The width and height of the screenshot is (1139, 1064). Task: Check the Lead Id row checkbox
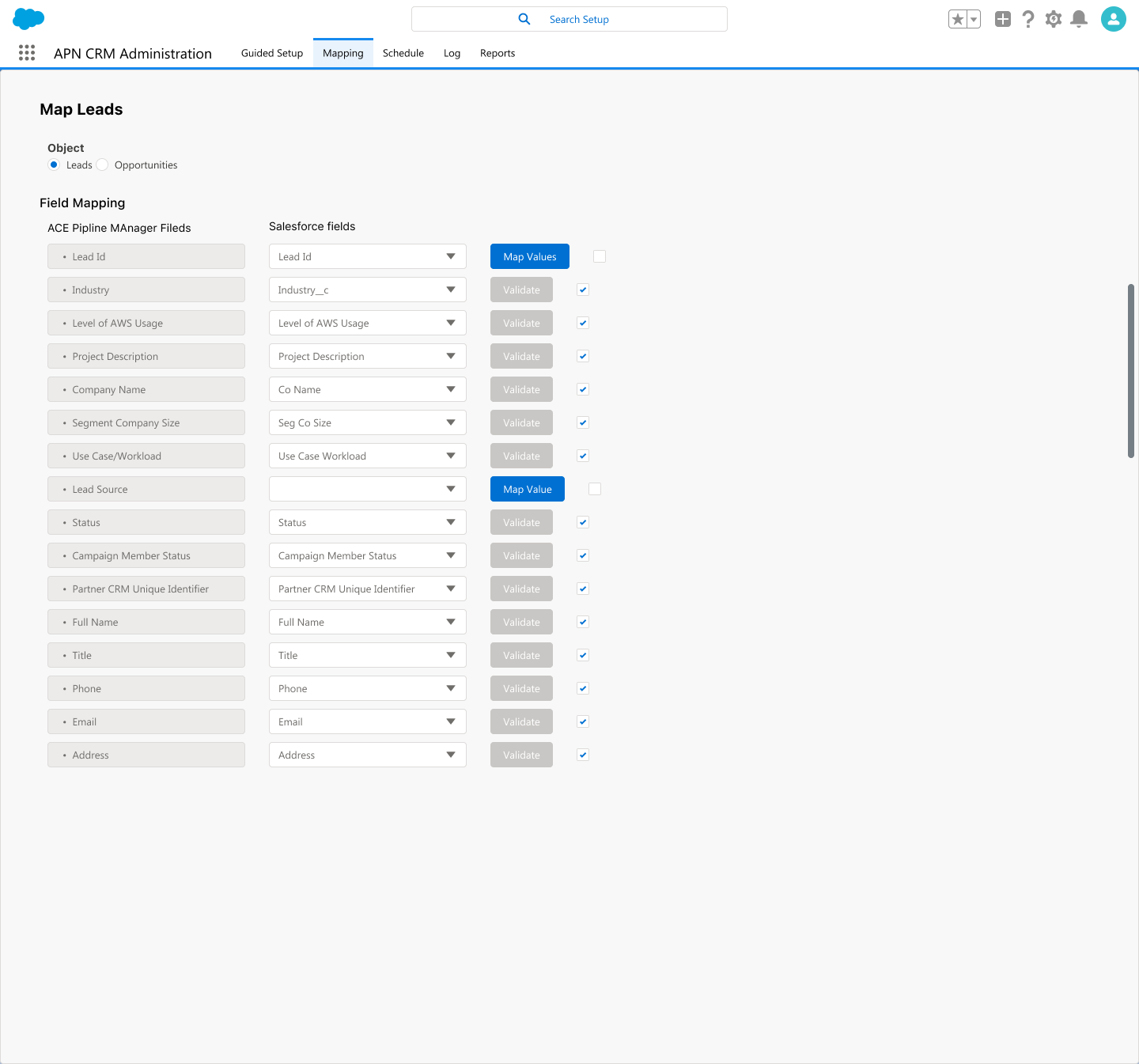click(x=600, y=256)
